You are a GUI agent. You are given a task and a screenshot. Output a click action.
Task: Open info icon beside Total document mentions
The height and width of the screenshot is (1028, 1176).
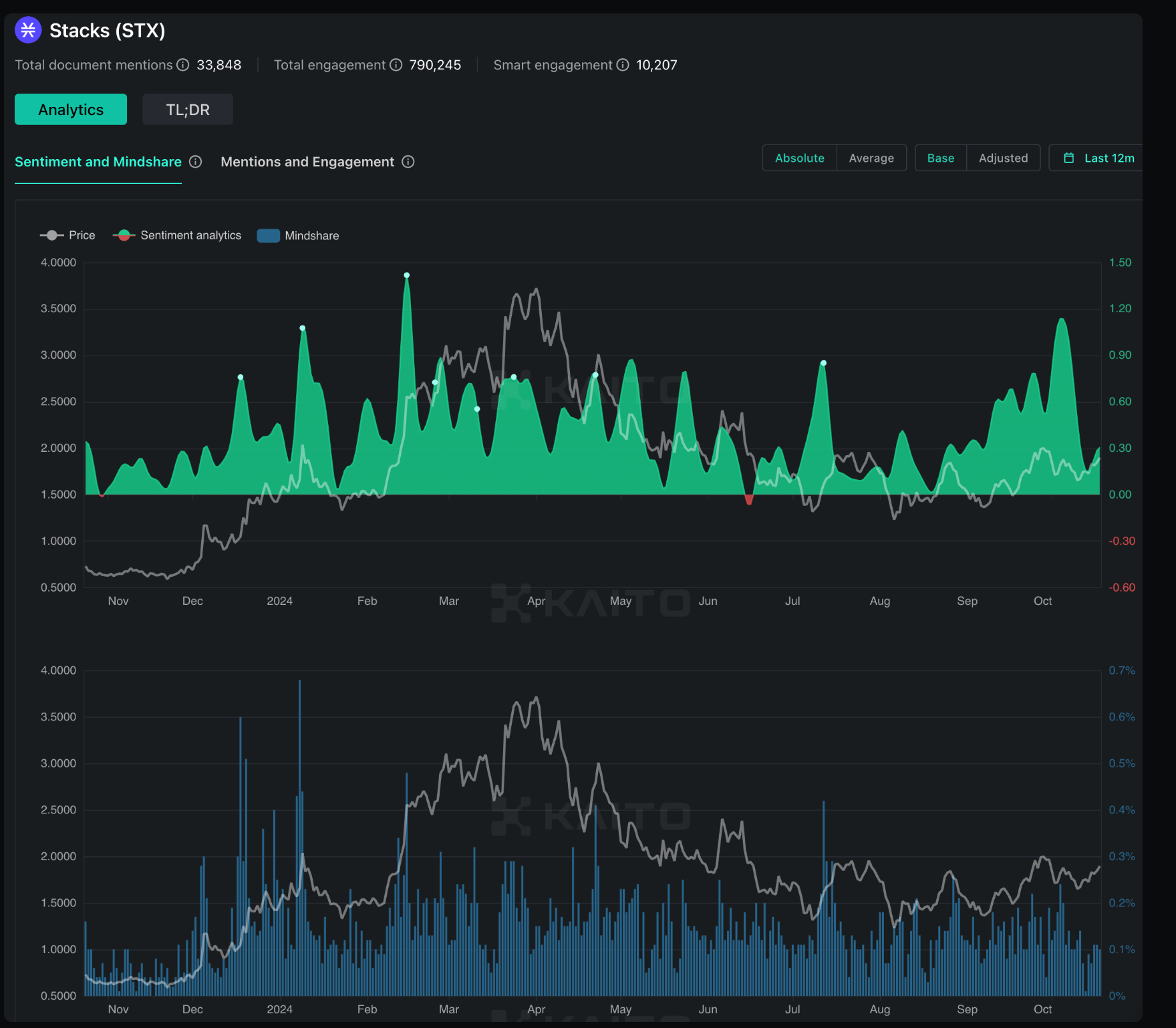tap(183, 65)
